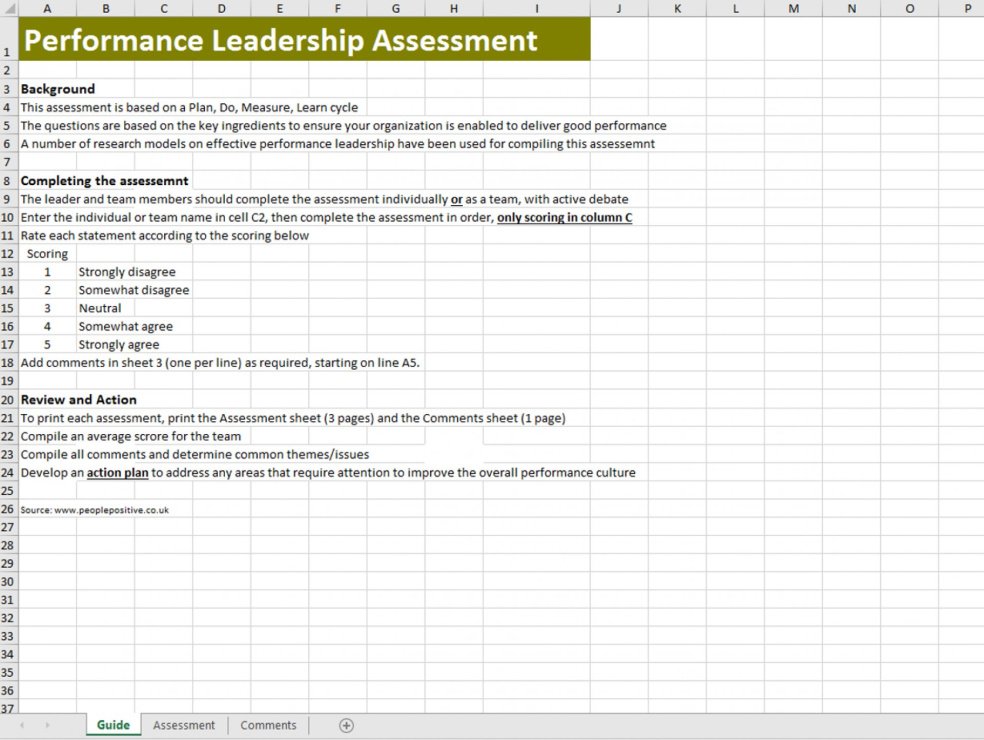Select column header H
984x740 pixels.
pyautogui.click(x=454, y=8)
